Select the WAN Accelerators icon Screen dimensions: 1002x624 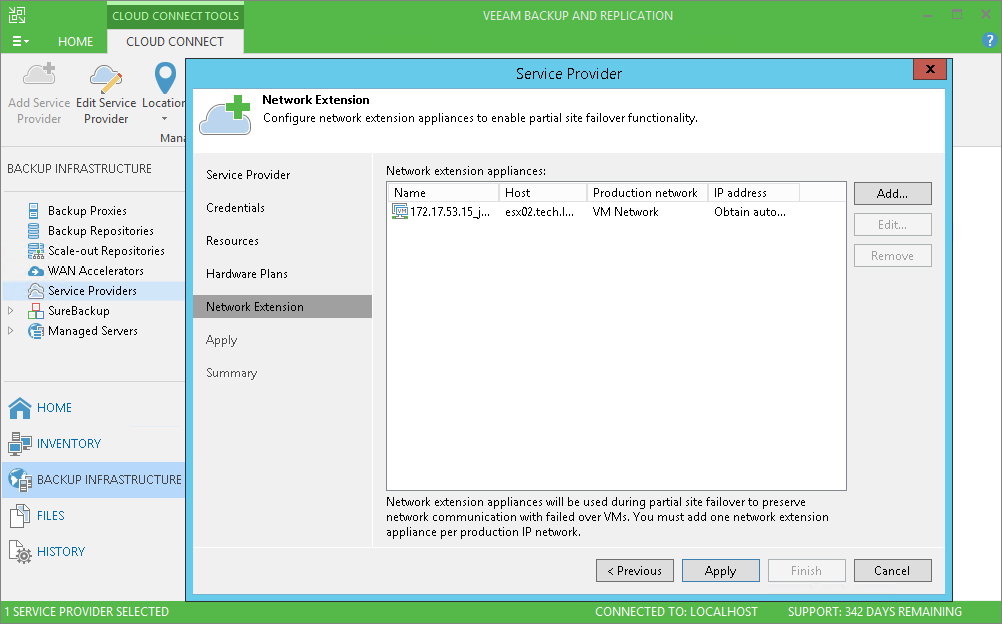tap(36, 271)
